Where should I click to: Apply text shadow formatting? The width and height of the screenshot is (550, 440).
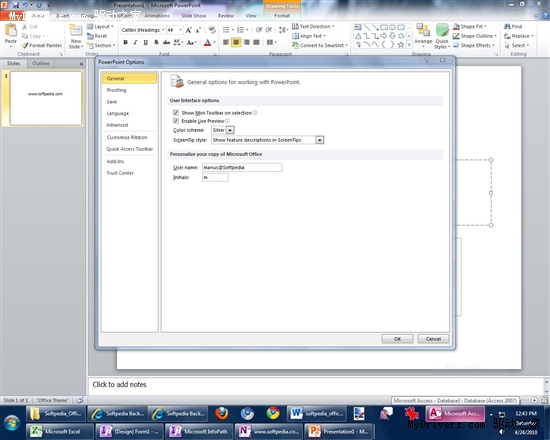click(156, 42)
